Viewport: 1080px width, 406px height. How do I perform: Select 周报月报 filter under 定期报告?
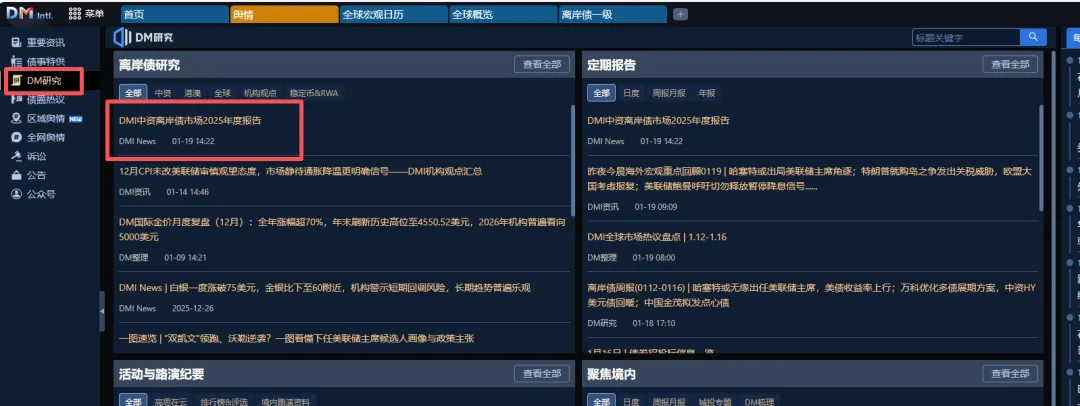pos(669,93)
